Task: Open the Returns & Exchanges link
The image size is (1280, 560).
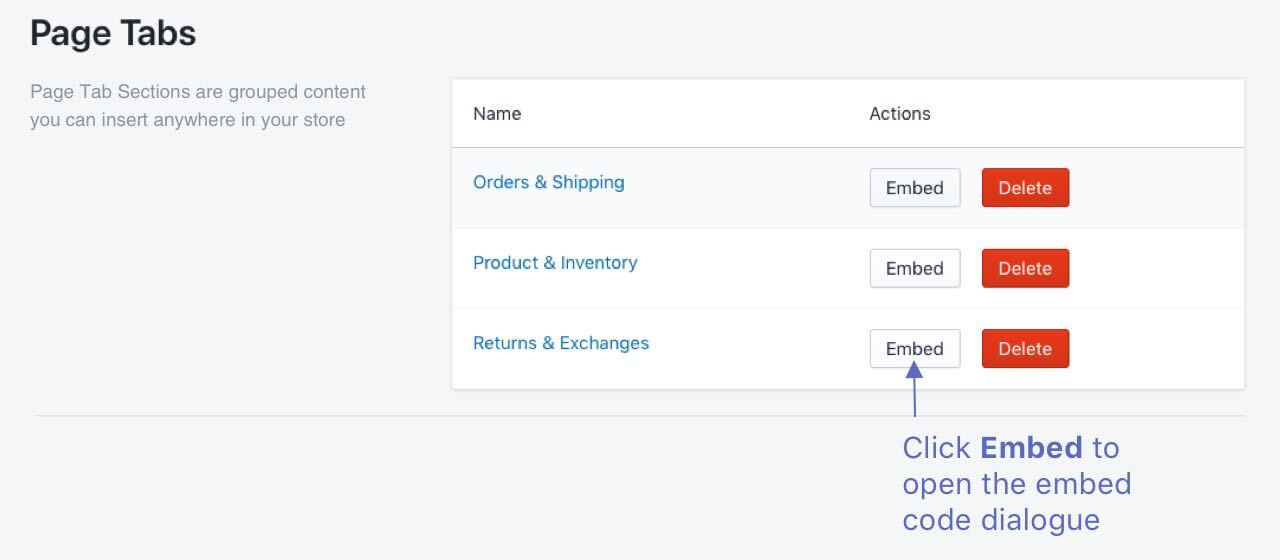Action: [561, 343]
